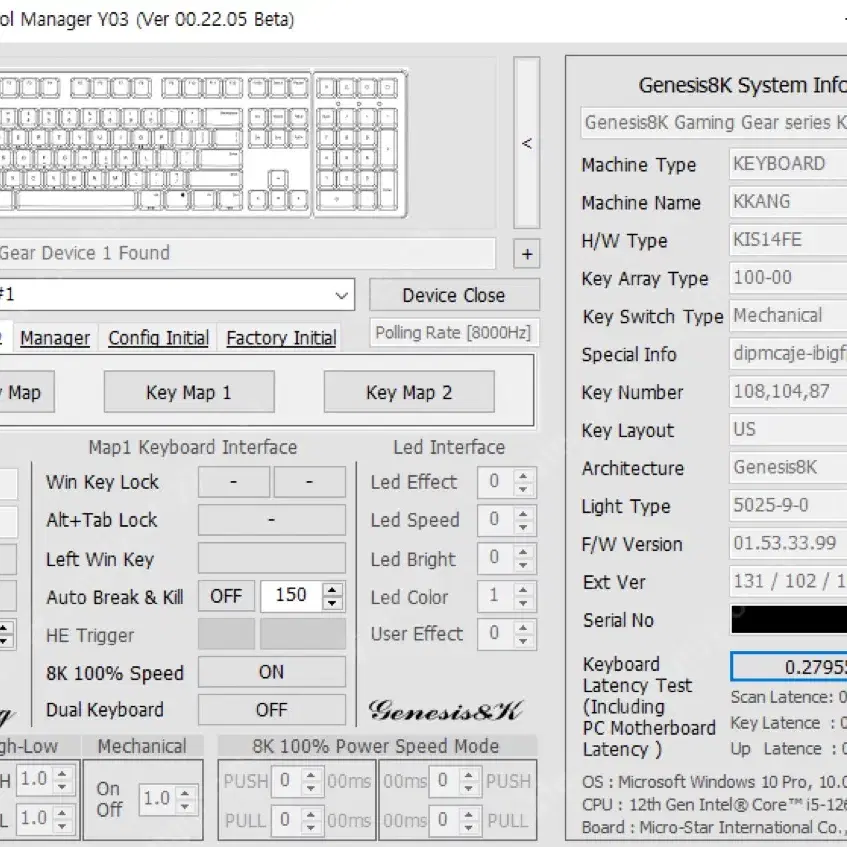Toggle the Alt+Tab Lock button
847x847 pixels.
point(272,520)
